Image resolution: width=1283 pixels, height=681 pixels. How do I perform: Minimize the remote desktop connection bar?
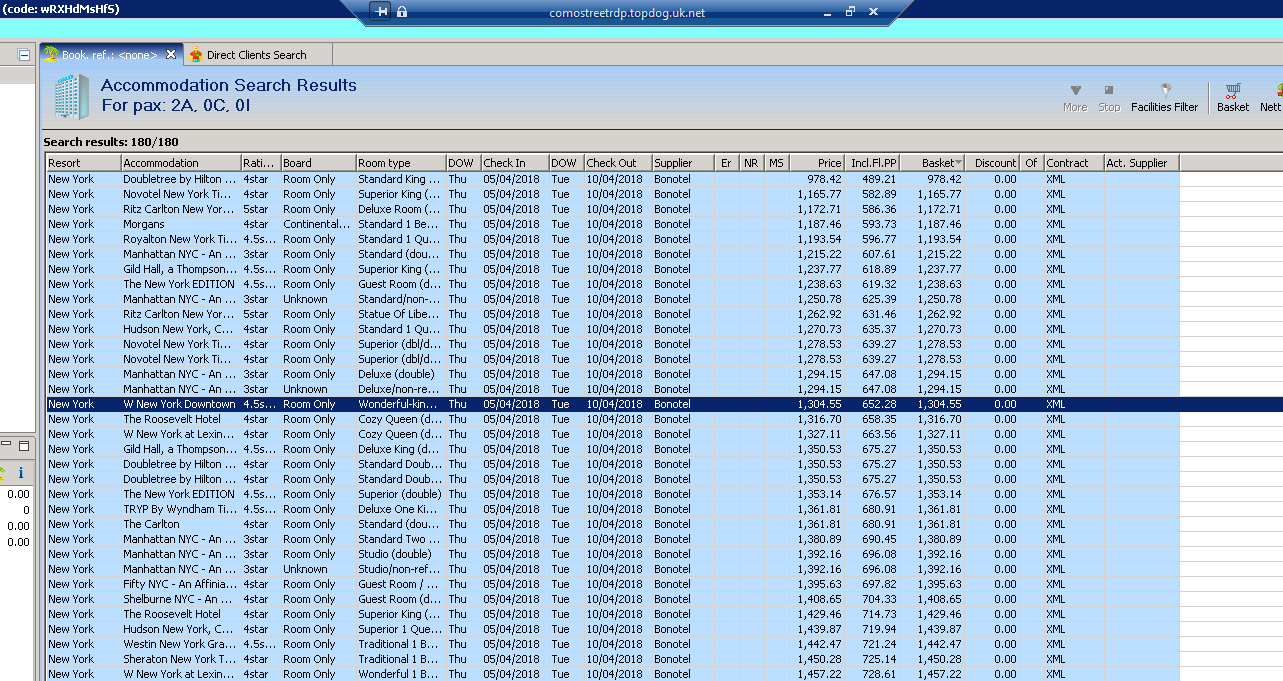(827, 12)
